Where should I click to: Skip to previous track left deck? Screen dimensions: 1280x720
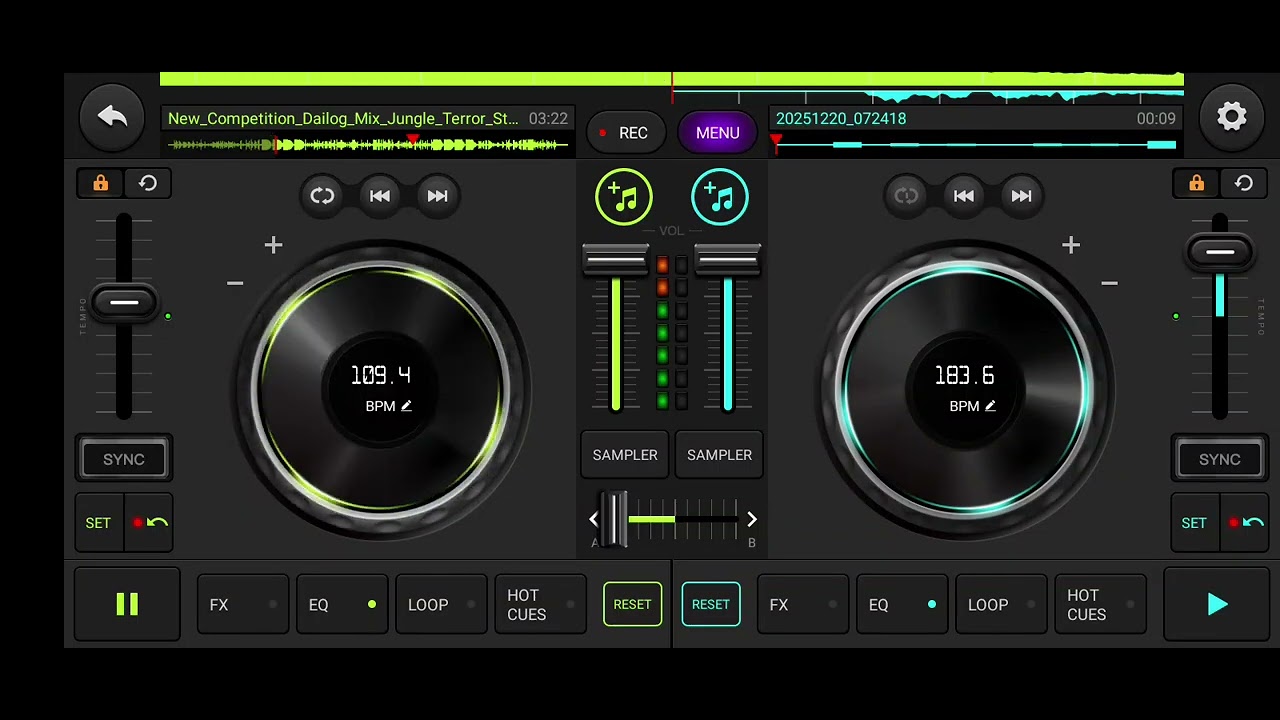pos(380,196)
